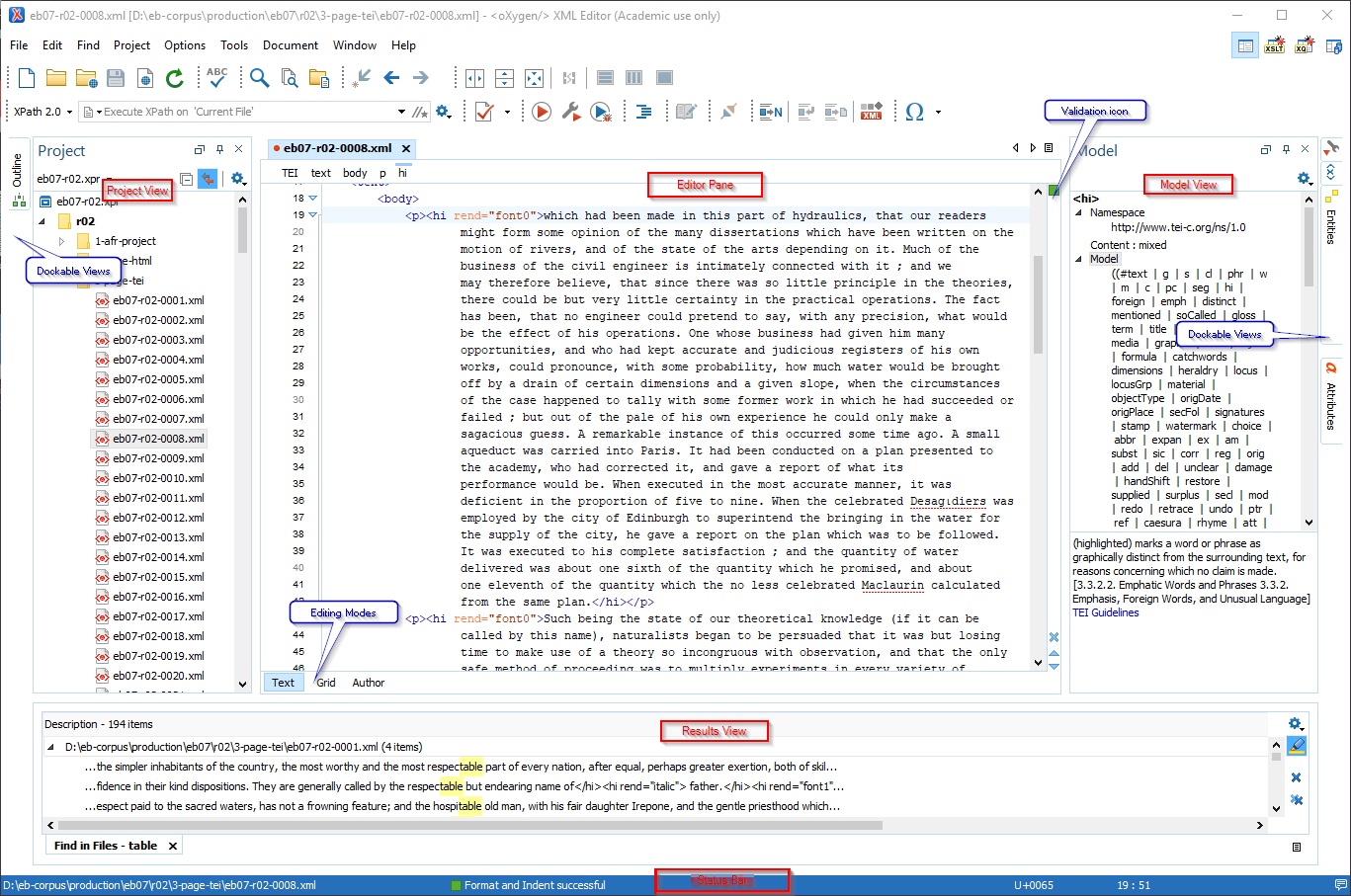The width and height of the screenshot is (1351, 896).
Task: Open Find/Replace magnifier icon
Action: tap(259, 77)
